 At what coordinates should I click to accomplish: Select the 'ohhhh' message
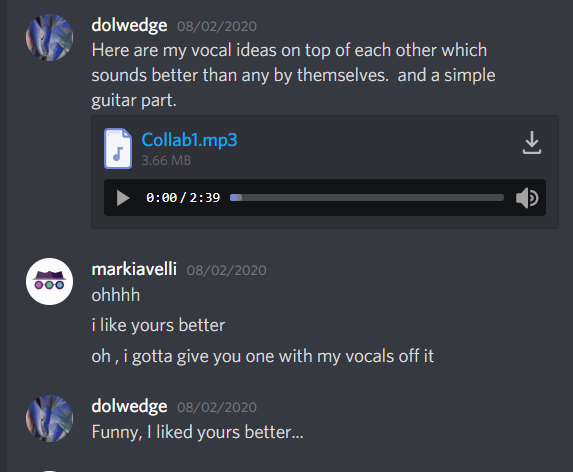point(116,295)
